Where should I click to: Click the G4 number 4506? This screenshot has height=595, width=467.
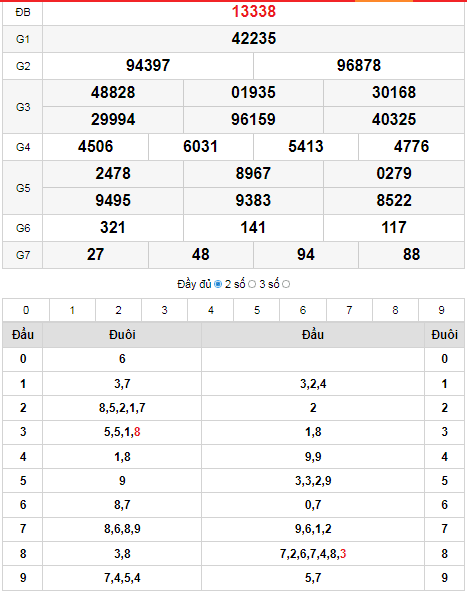pos(96,147)
